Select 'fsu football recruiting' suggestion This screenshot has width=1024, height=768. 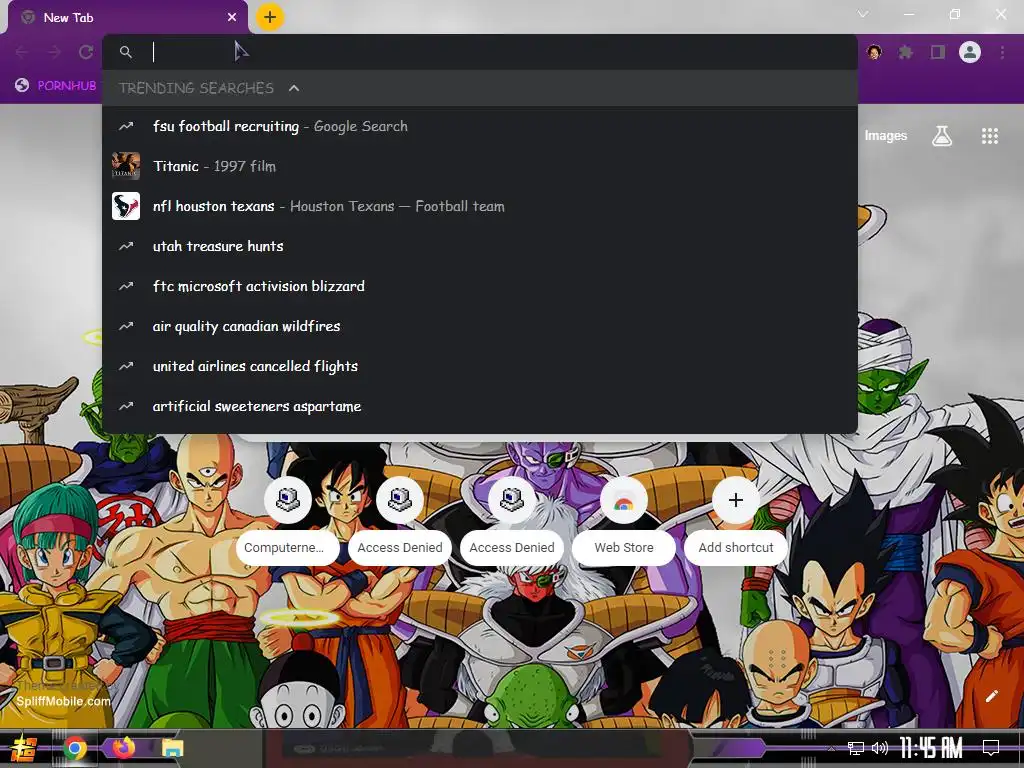point(480,126)
